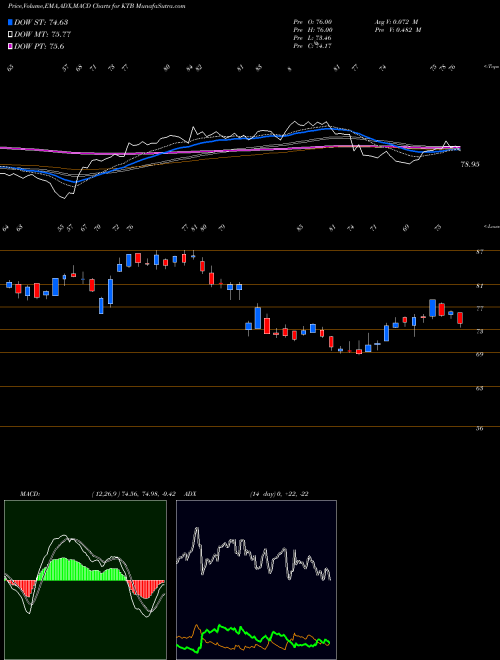Image resolution: width=500 pixels, height=660 pixels.
Task: Click the ADX panel label
Action: coord(191,494)
